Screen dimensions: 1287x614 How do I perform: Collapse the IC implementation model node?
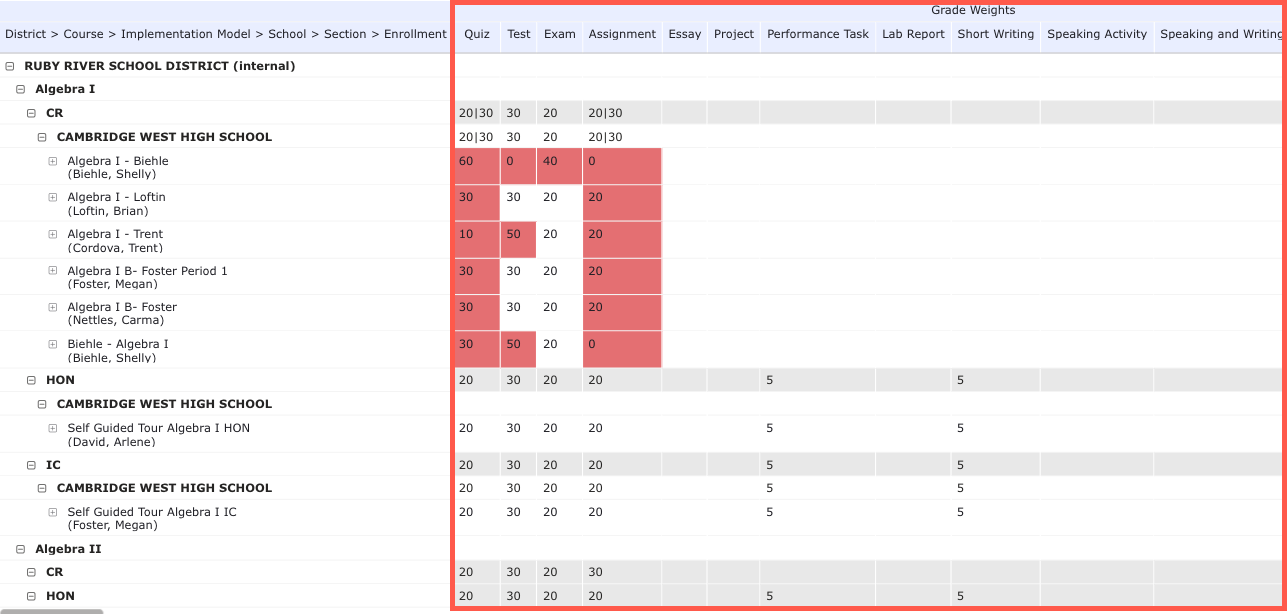[x=30, y=464]
